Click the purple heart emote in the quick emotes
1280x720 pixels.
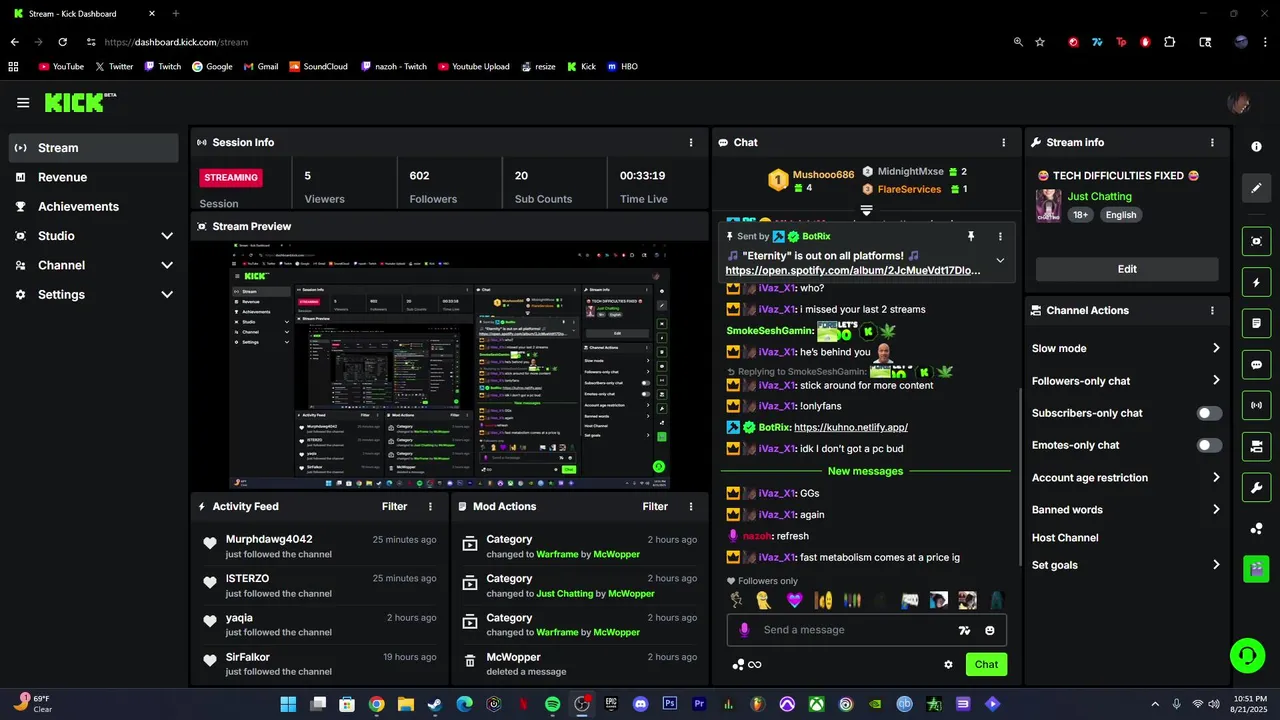pyautogui.click(x=794, y=600)
